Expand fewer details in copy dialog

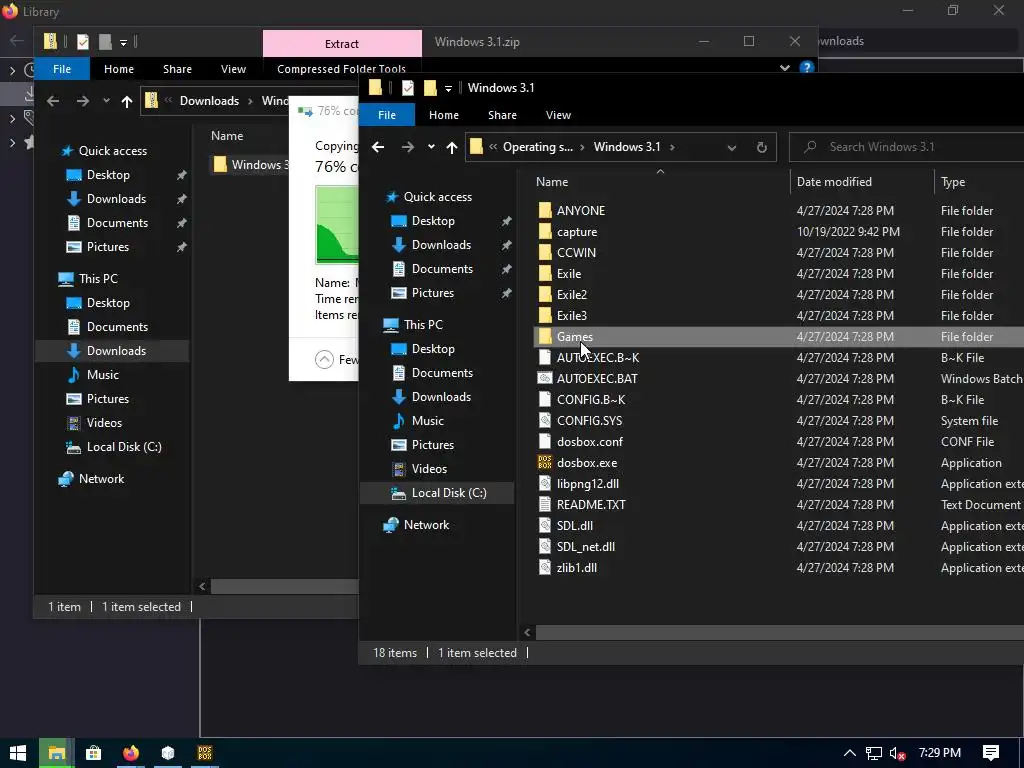(x=336, y=360)
